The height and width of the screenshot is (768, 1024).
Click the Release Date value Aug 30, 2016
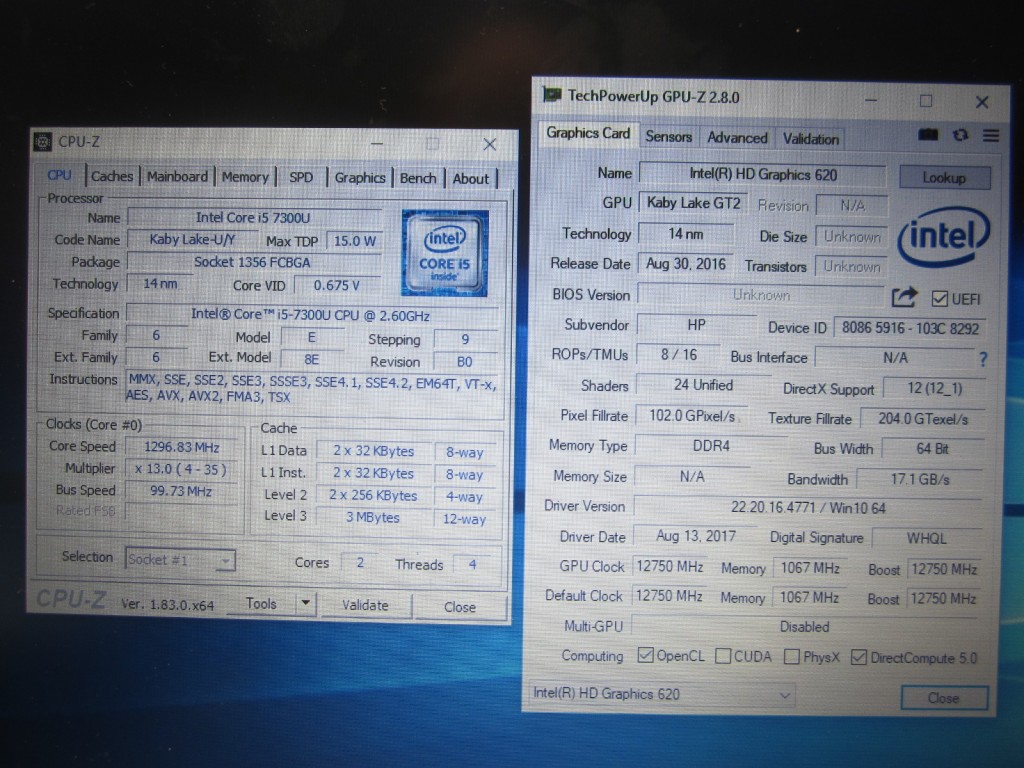tap(686, 264)
